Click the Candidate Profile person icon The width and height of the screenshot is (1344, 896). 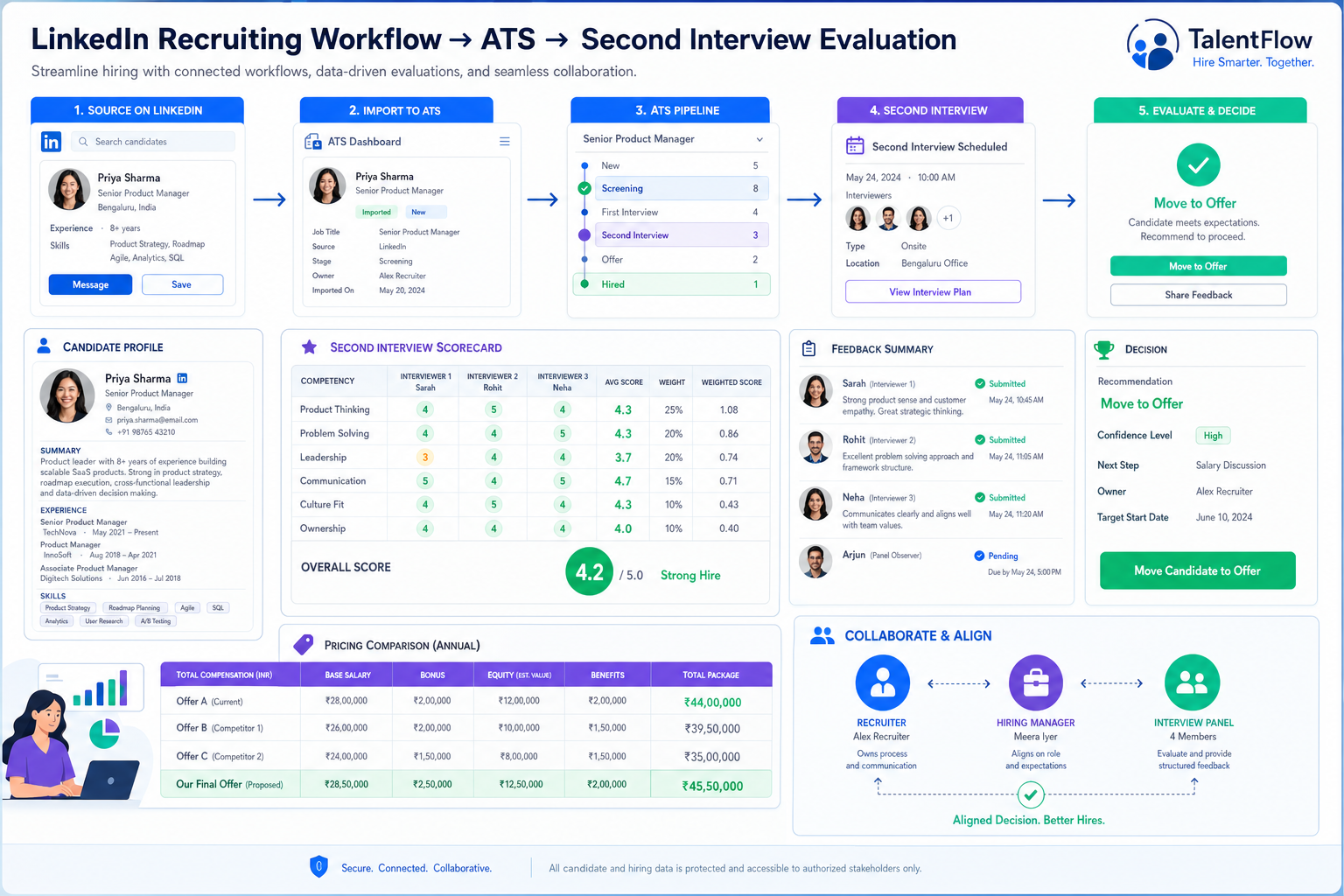pyautogui.click(x=44, y=346)
